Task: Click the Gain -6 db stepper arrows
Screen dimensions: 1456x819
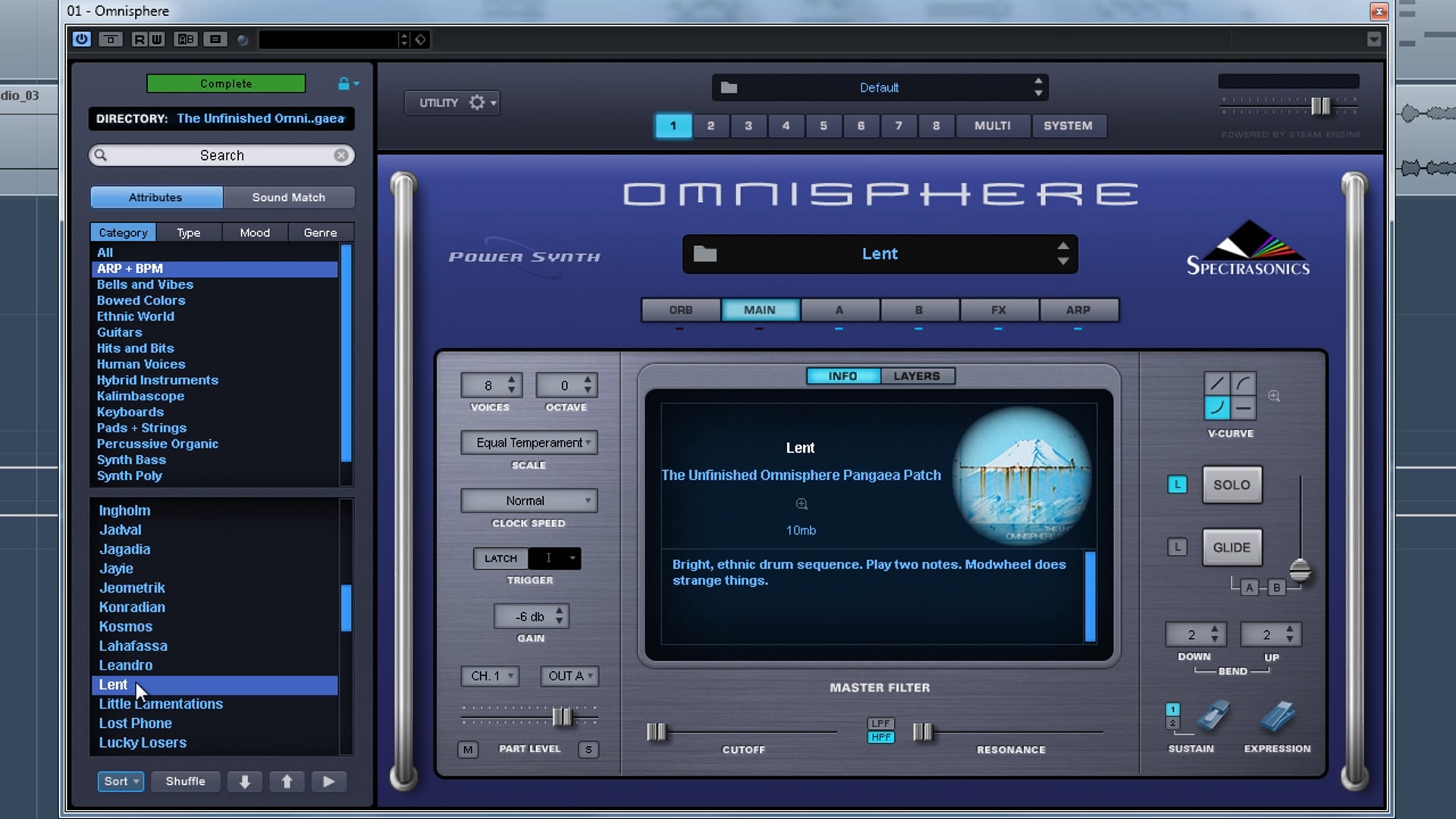Action: pos(560,616)
